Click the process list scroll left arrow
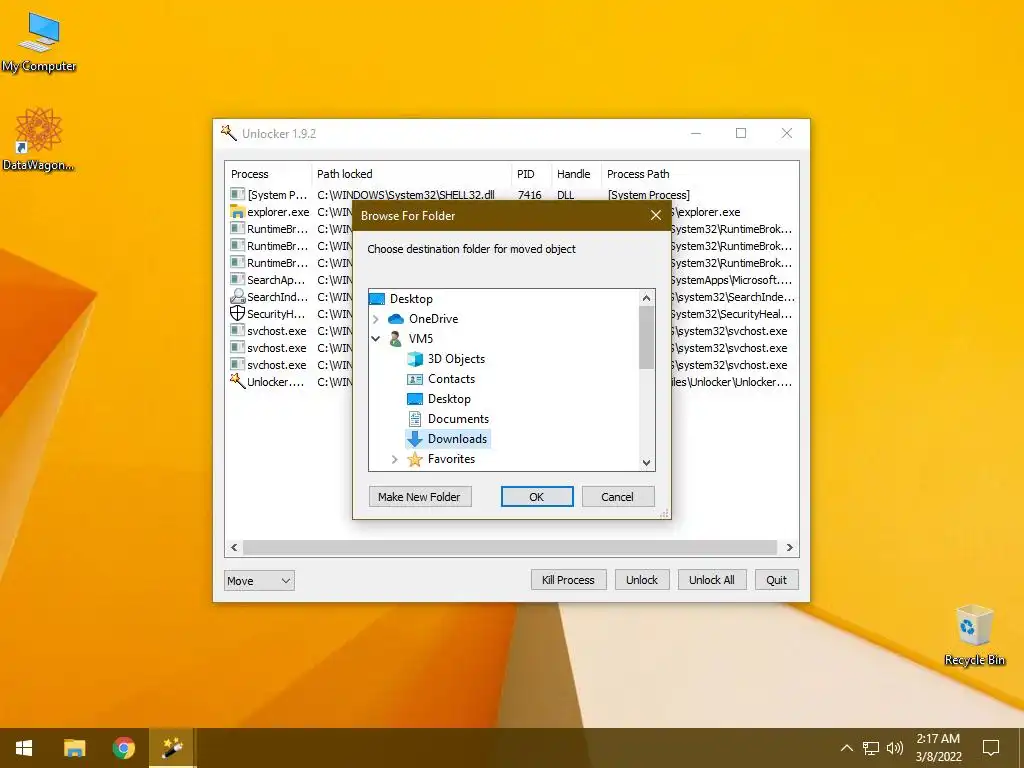Viewport: 1024px width, 768px height. (234, 548)
